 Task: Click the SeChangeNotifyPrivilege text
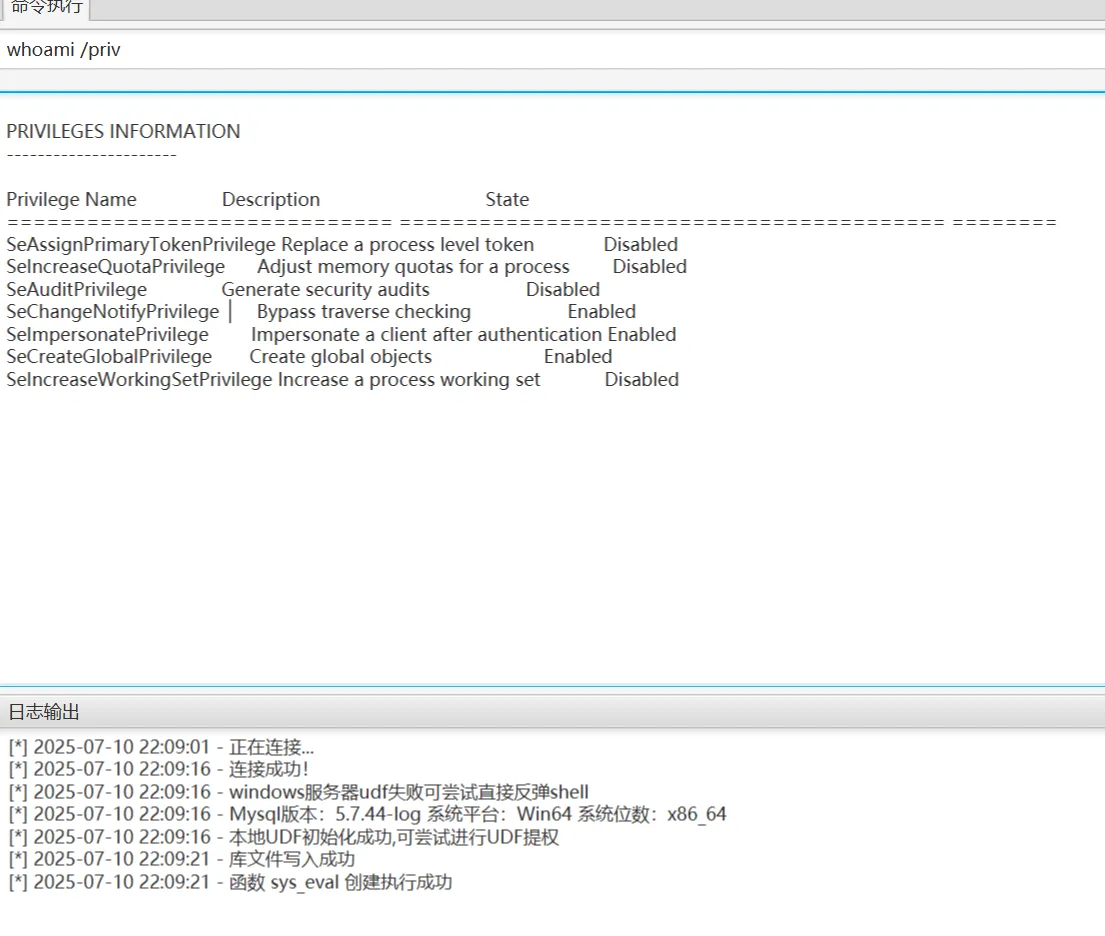point(112,311)
